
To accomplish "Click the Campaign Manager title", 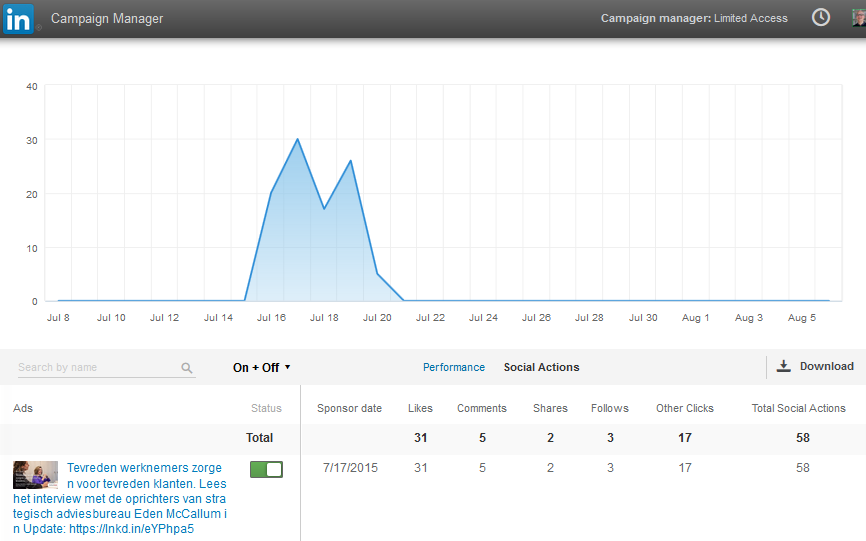I will click(107, 18).
